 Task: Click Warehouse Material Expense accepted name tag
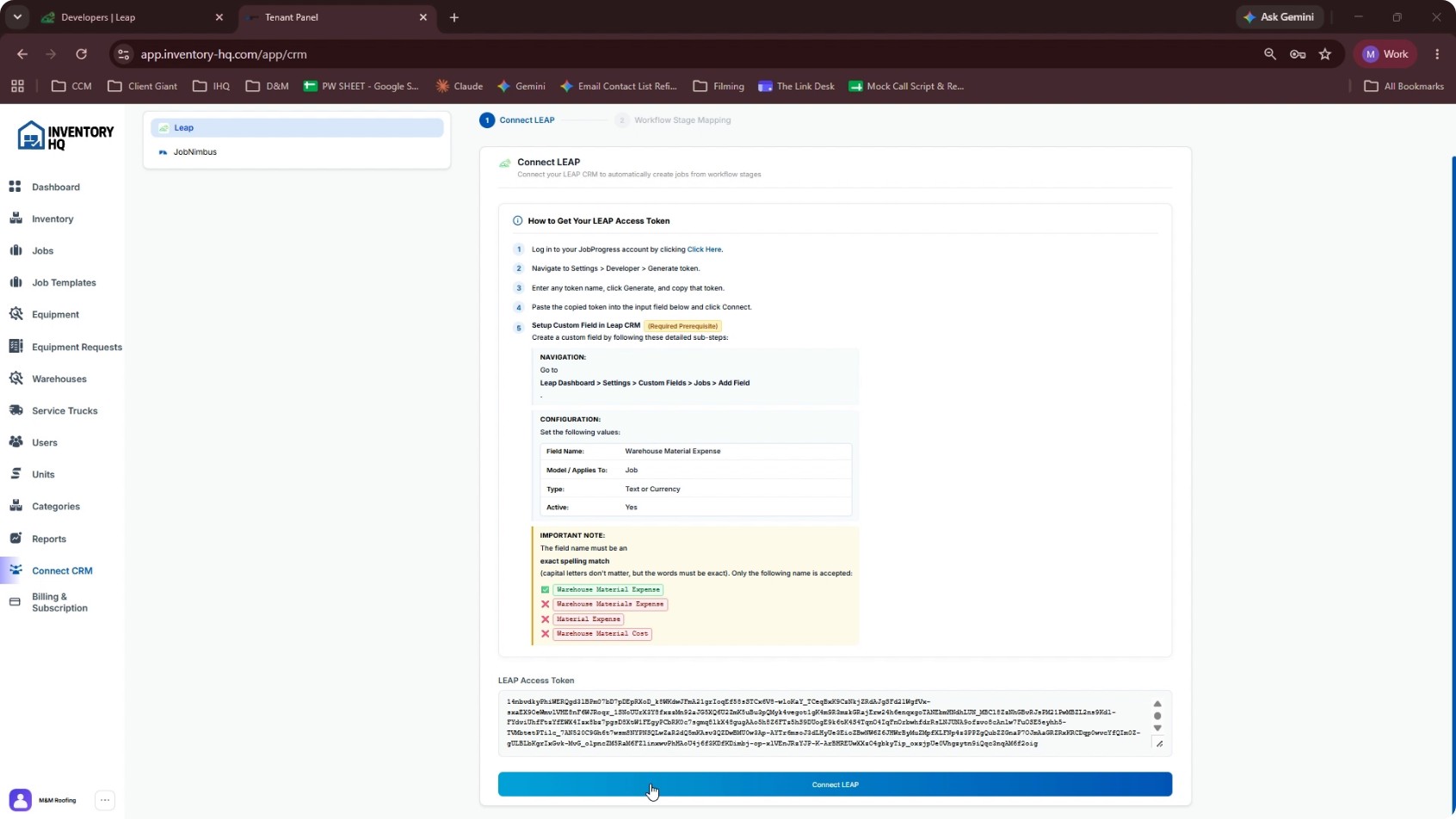click(x=608, y=590)
